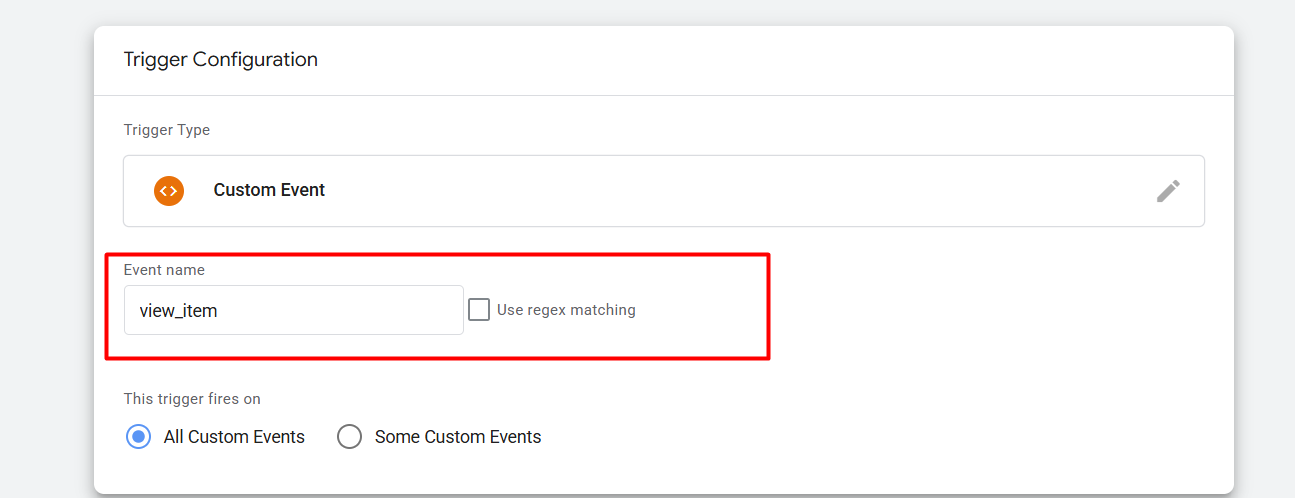Open trigger type chooser via empty box area

tap(700, 190)
